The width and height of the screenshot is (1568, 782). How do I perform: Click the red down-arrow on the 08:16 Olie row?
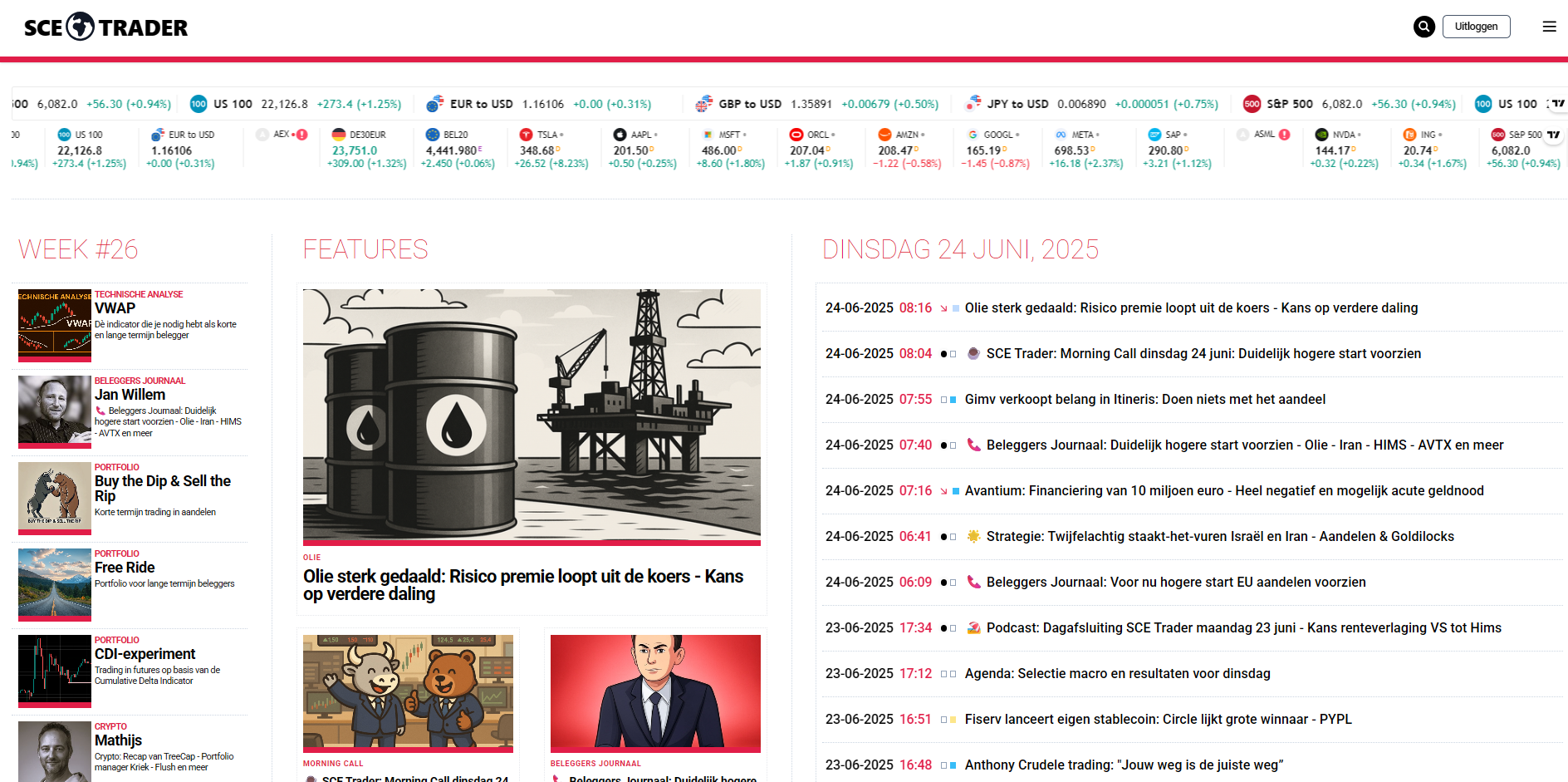click(944, 308)
